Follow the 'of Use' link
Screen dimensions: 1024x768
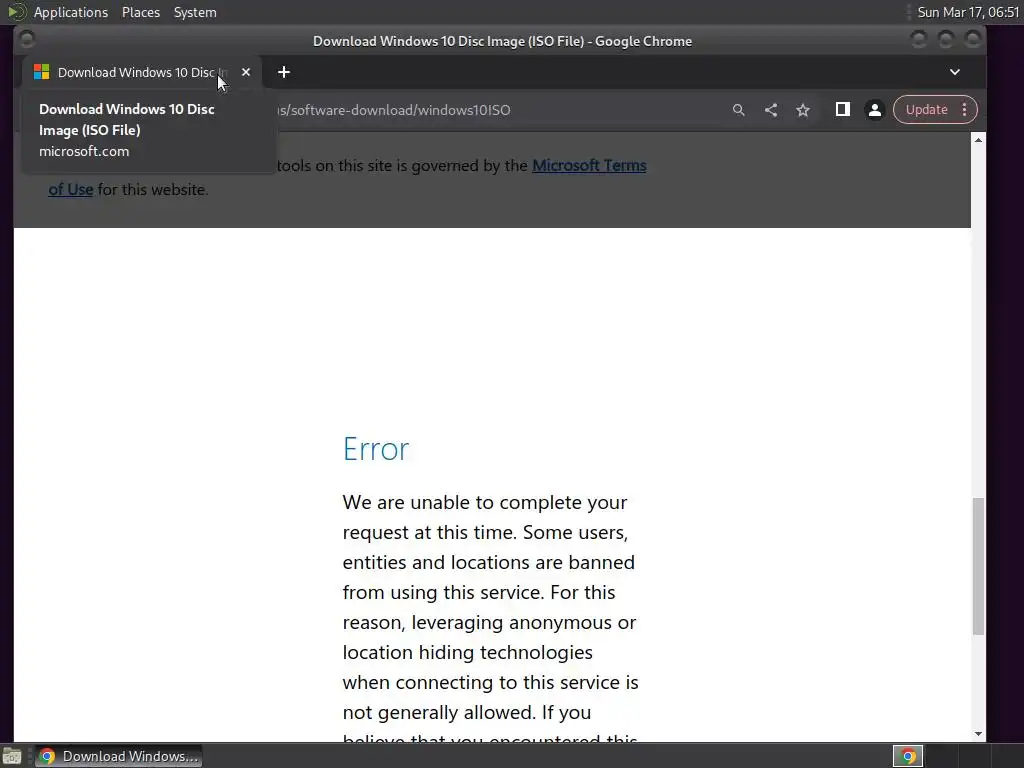click(x=71, y=190)
